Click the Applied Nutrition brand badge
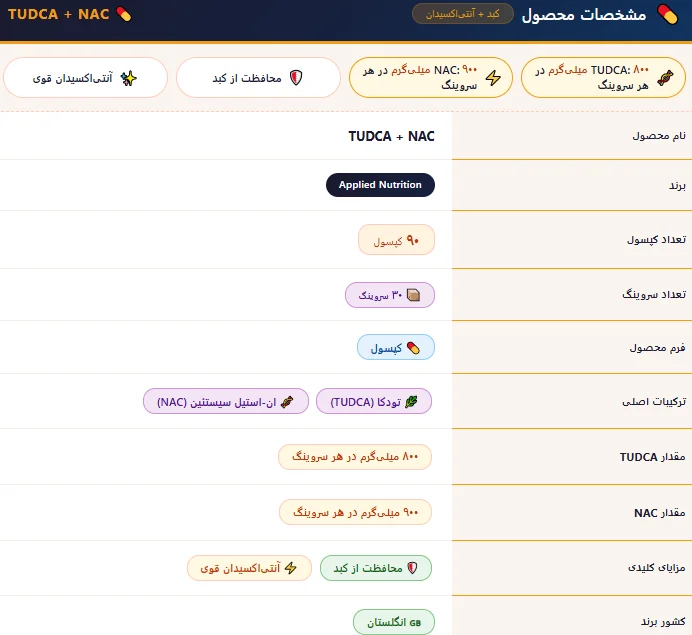The height and width of the screenshot is (635, 692). point(380,185)
